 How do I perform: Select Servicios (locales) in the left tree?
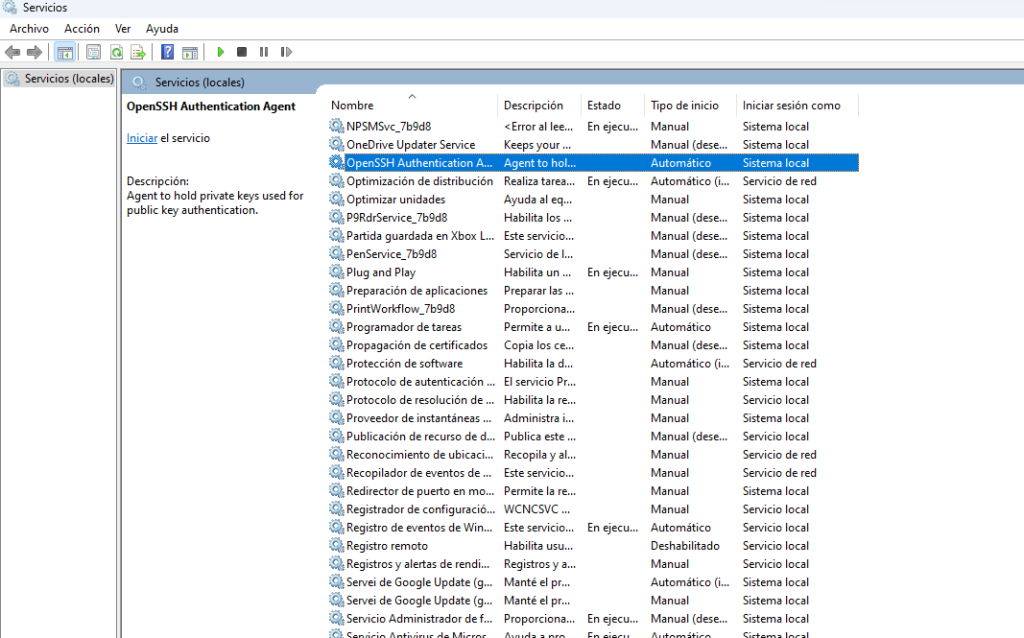click(x=68, y=78)
